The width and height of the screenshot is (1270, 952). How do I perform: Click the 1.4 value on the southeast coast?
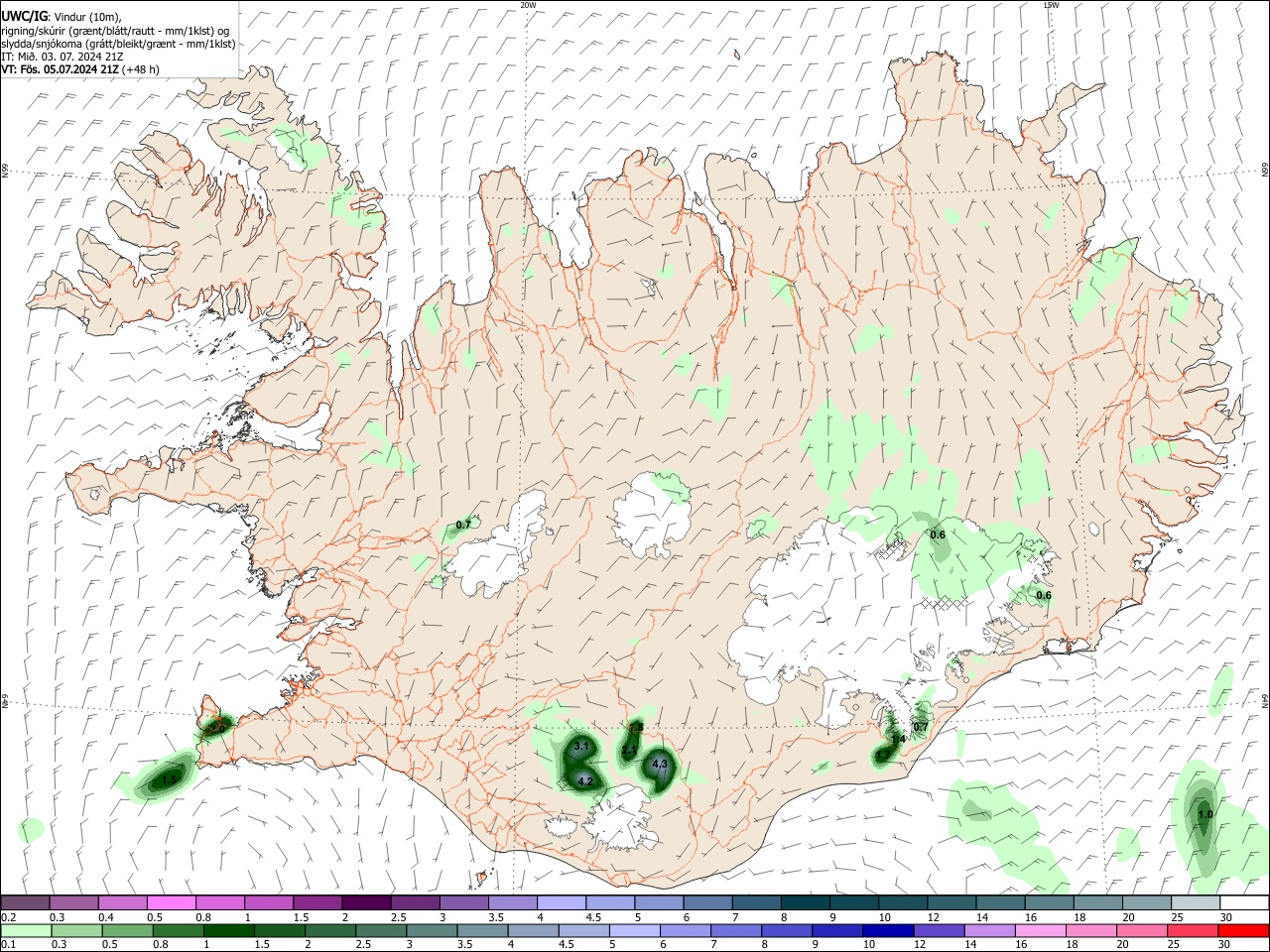tap(898, 739)
